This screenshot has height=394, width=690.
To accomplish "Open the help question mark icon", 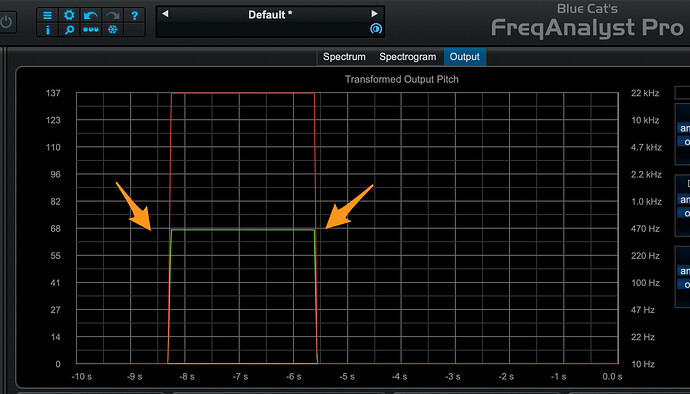I will [x=135, y=15].
